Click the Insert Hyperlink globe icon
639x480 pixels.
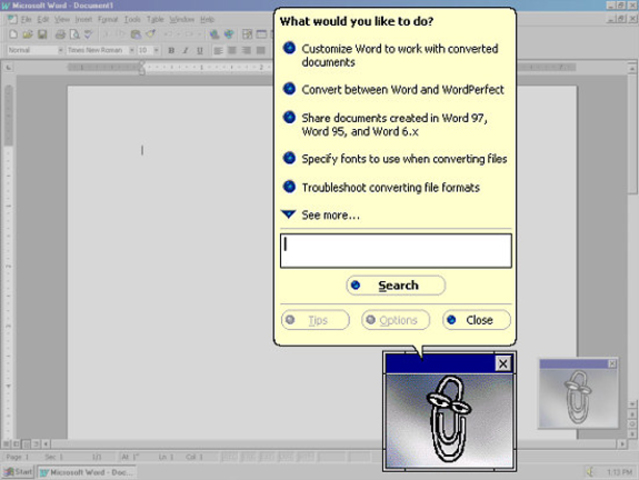(x=214, y=35)
